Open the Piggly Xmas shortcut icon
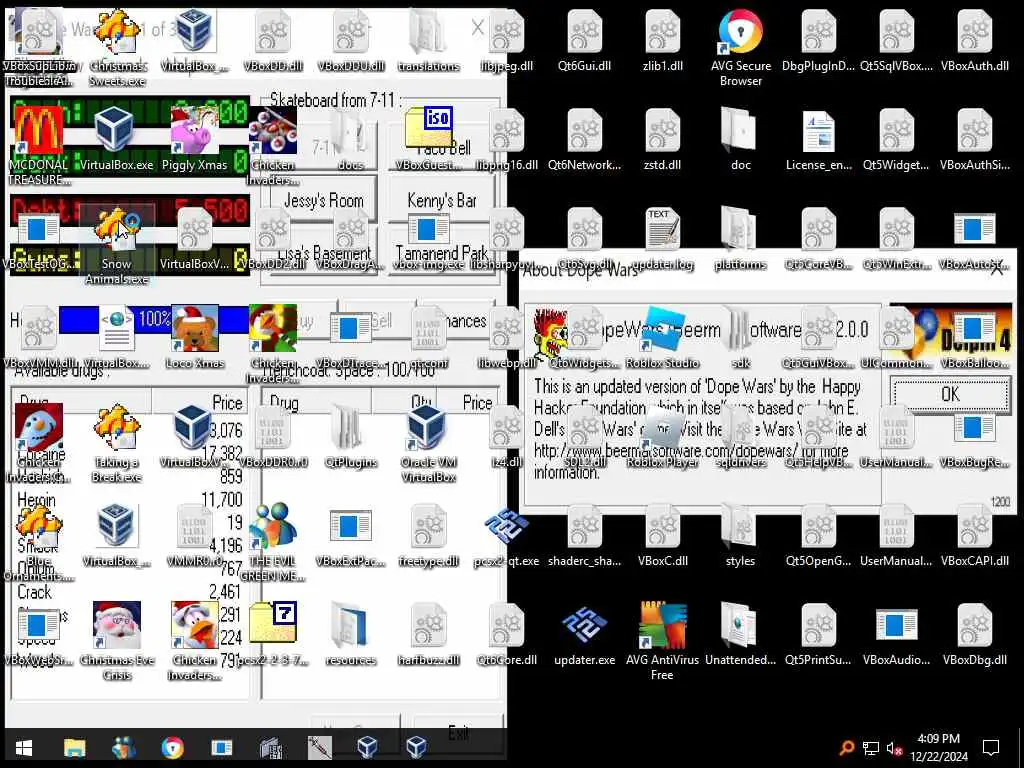Image resolution: width=1024 pixels, height=768 pixels. pos(195,138)
